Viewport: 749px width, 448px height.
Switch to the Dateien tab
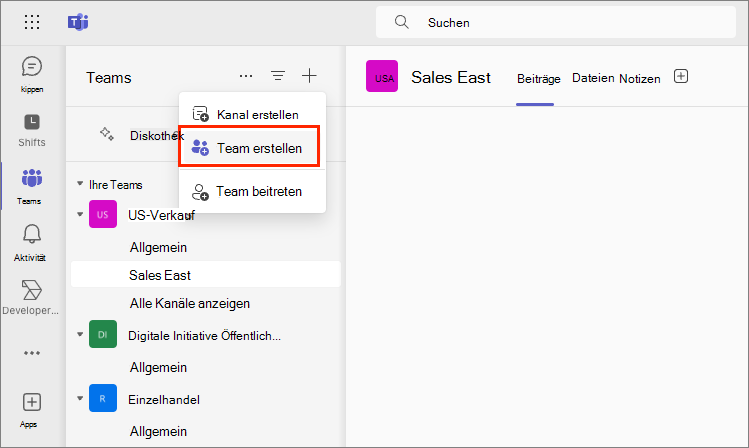click(x=593, y=78)
